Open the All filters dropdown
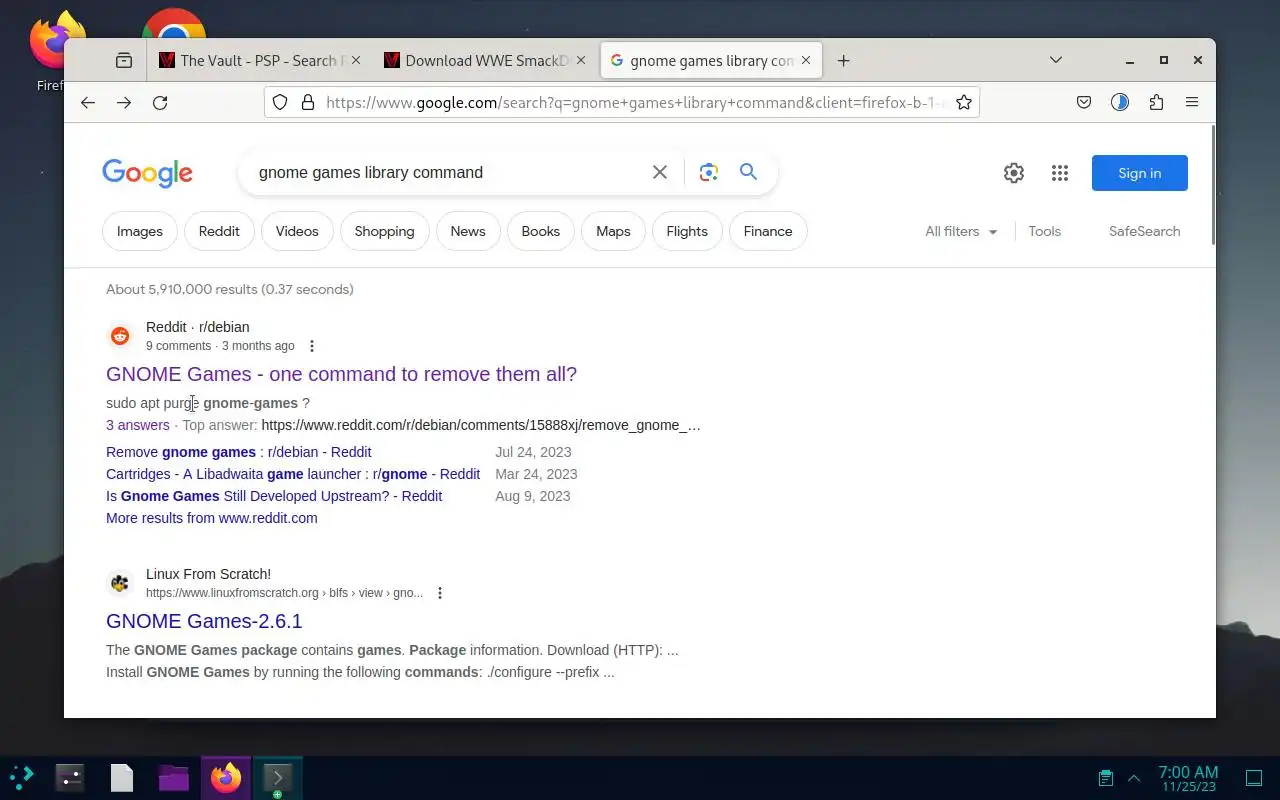The image size is (1280, 800). [x=961, y=231]
